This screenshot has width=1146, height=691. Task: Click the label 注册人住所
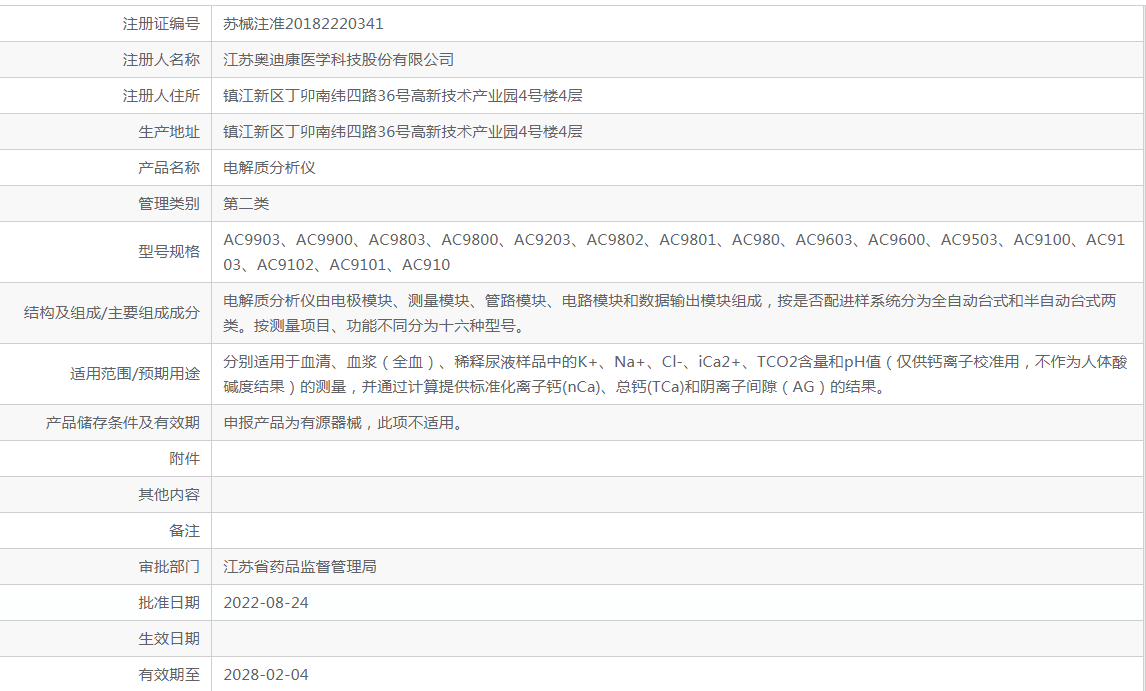point(161,95)
